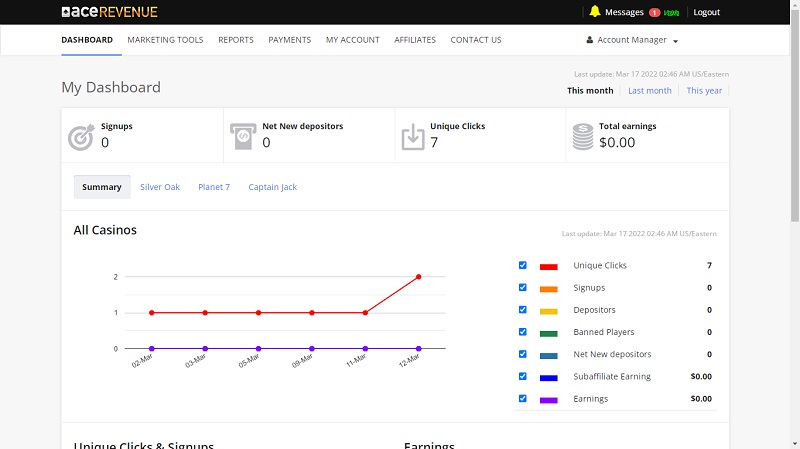Switch to Captain Jack tab
Screen dimensions: 800x449
pyautogui.click(x=272, y=187)
